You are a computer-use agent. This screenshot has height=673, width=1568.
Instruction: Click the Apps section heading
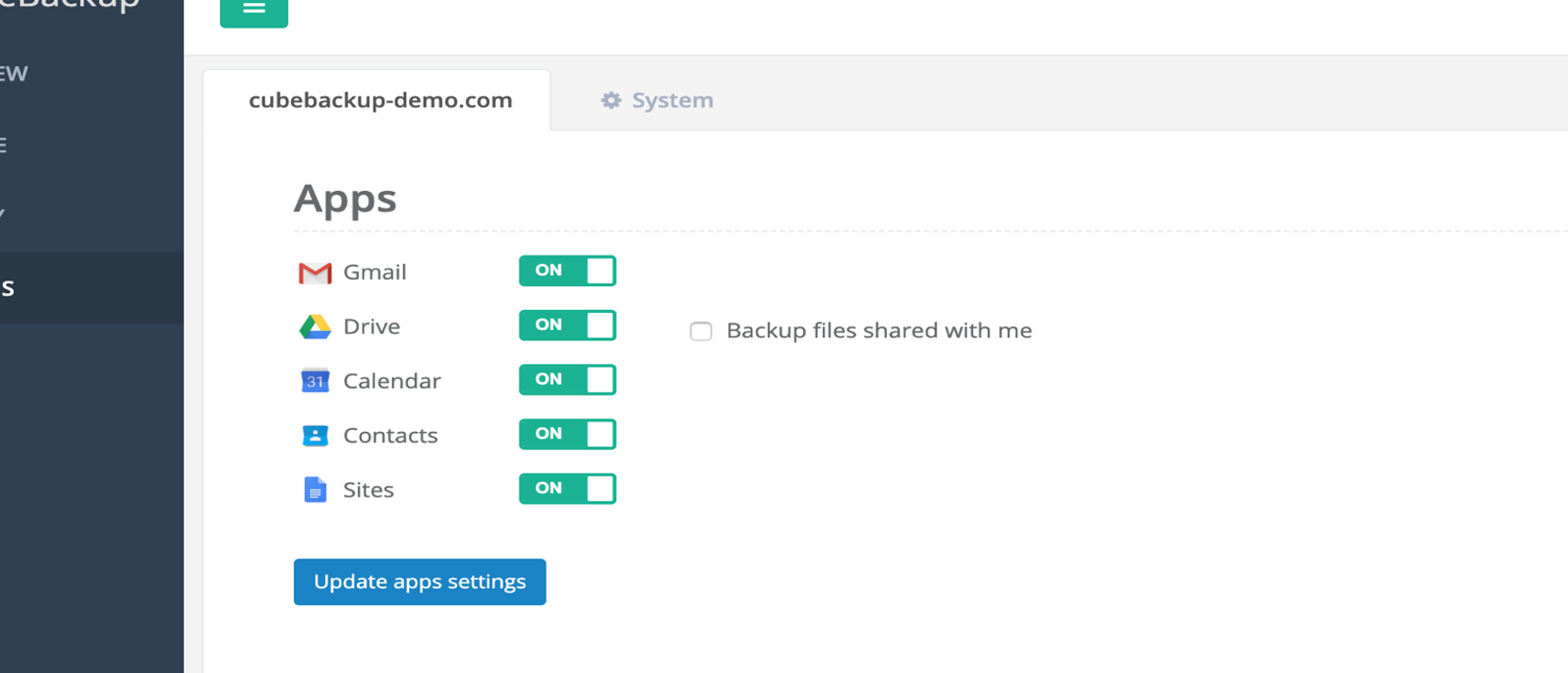[x=345, y=198]
